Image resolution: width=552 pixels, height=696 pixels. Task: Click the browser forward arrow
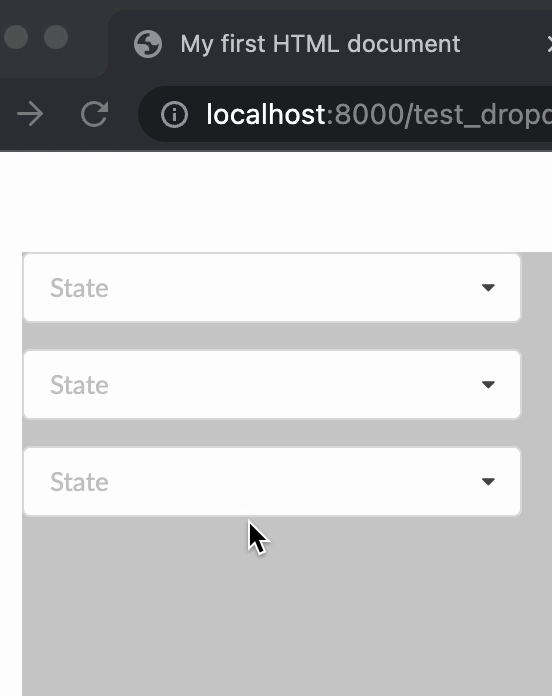(30, 114)
